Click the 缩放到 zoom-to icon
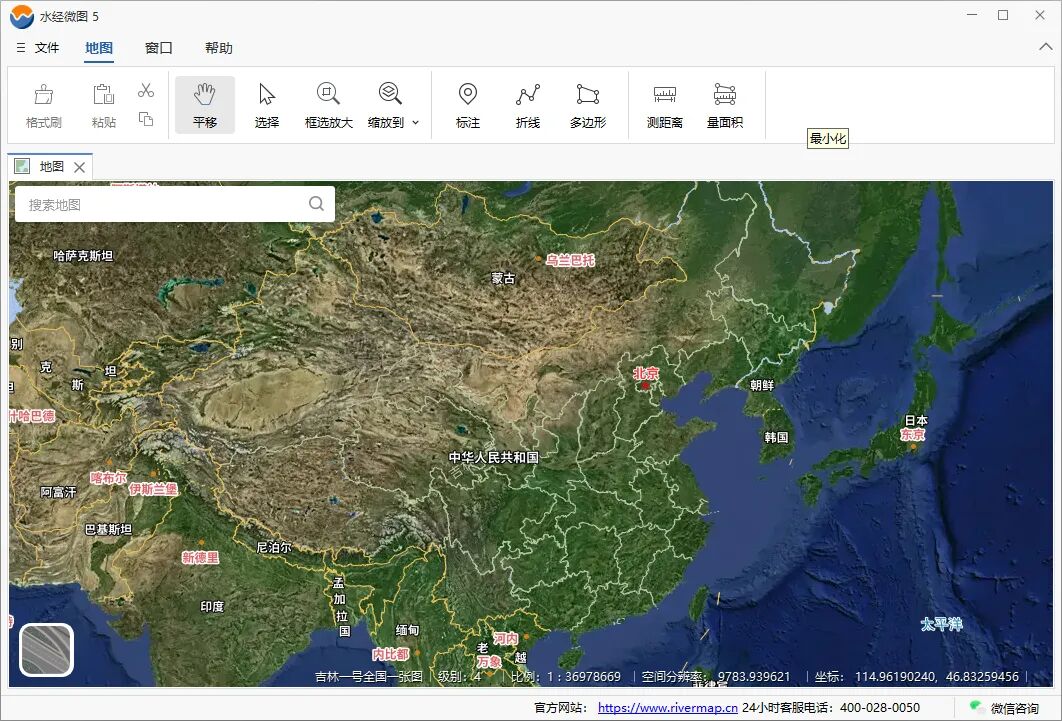Image resolution: width=1062 pixels, height=721 pixels. [x=389, y=94]
